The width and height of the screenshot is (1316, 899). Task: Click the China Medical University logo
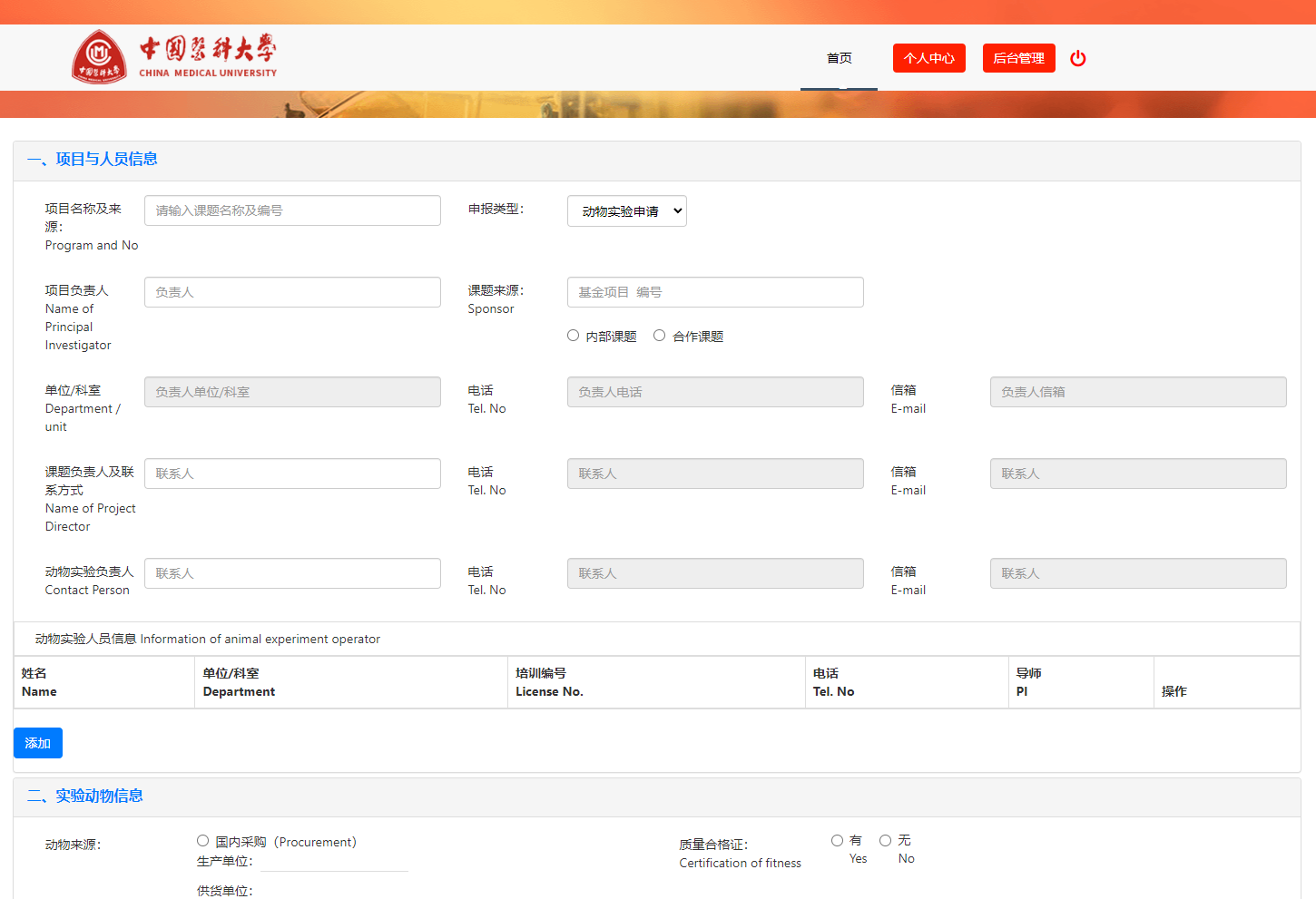[x=174, y=57]
